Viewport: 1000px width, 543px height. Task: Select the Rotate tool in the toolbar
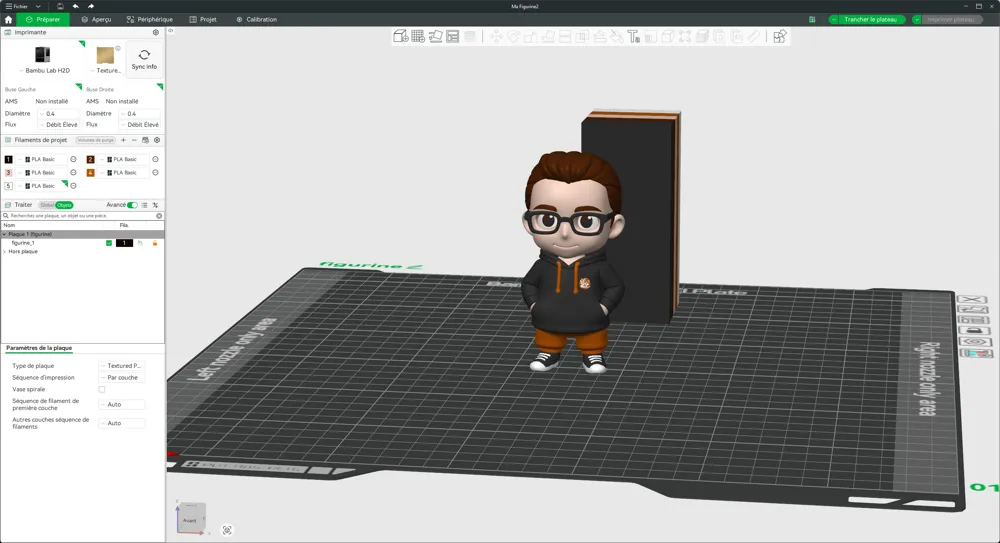pos(513,36)
